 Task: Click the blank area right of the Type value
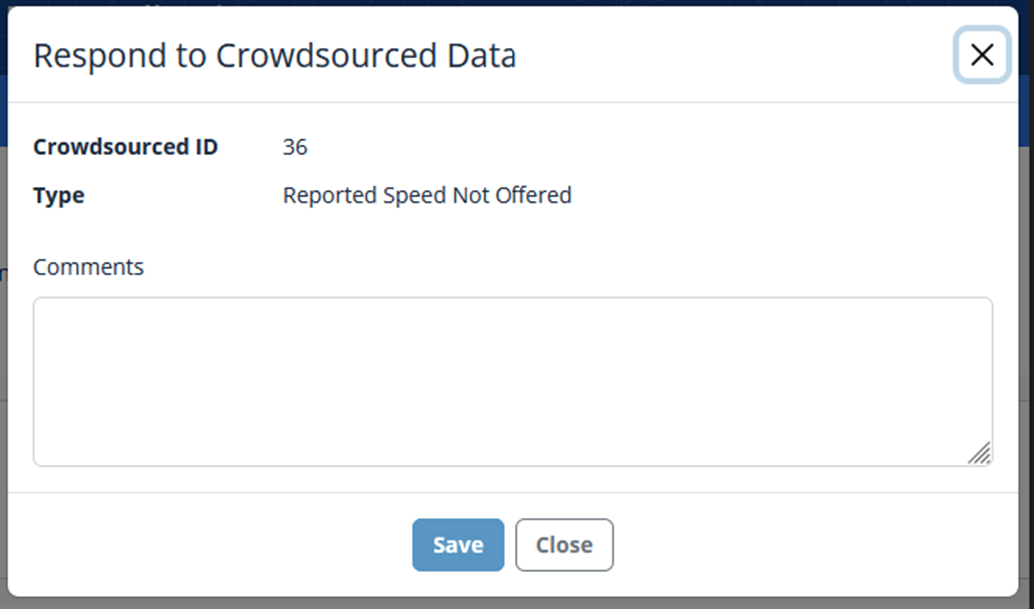point(780,195)
